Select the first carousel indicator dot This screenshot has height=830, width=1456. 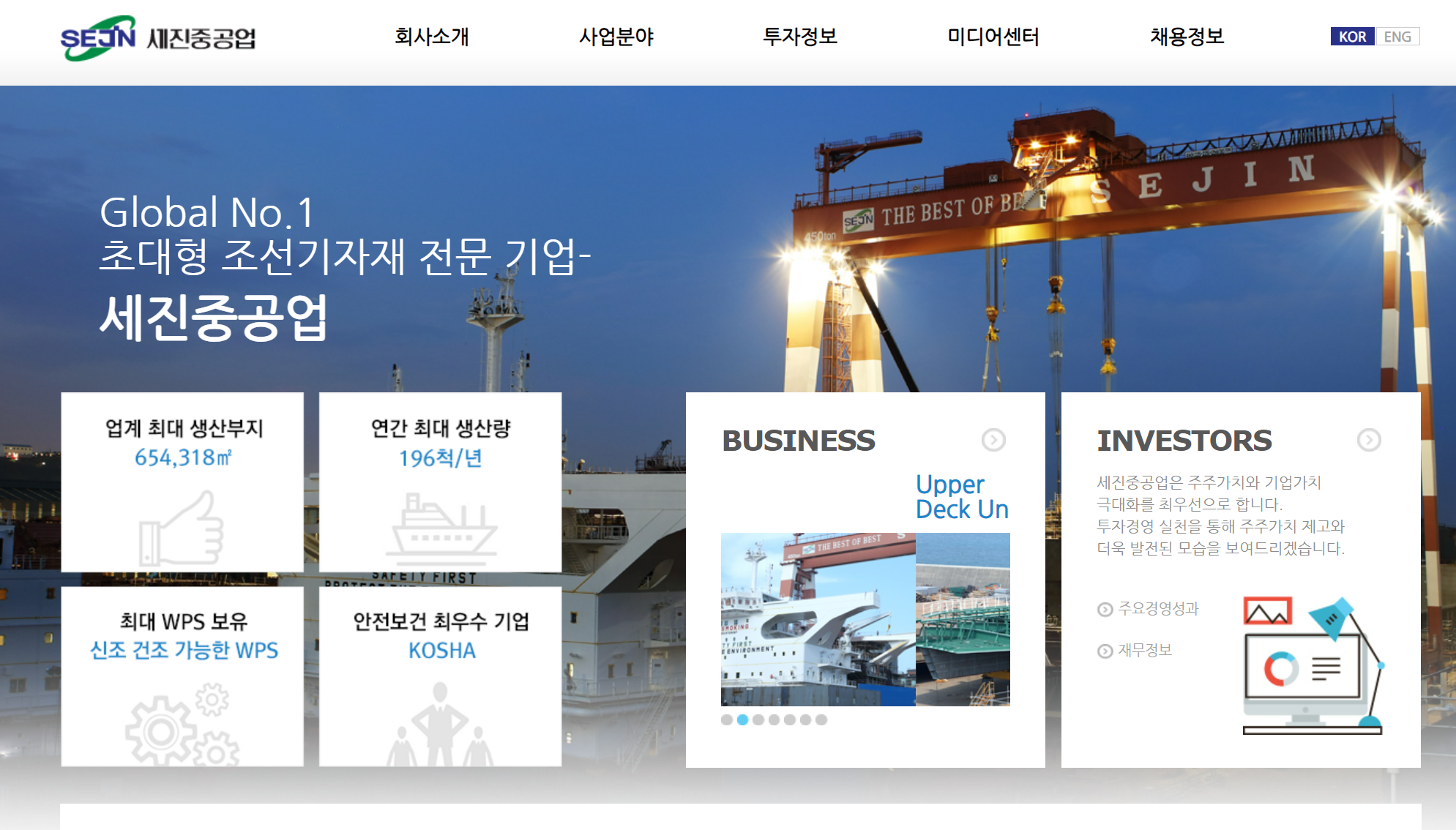click(727, 720)
